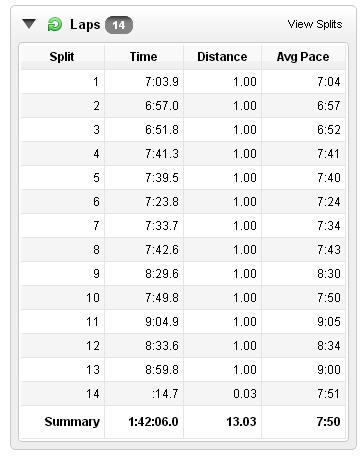
Task: Click lap 9 time 8:29.6
Action: tap(162, 274)
